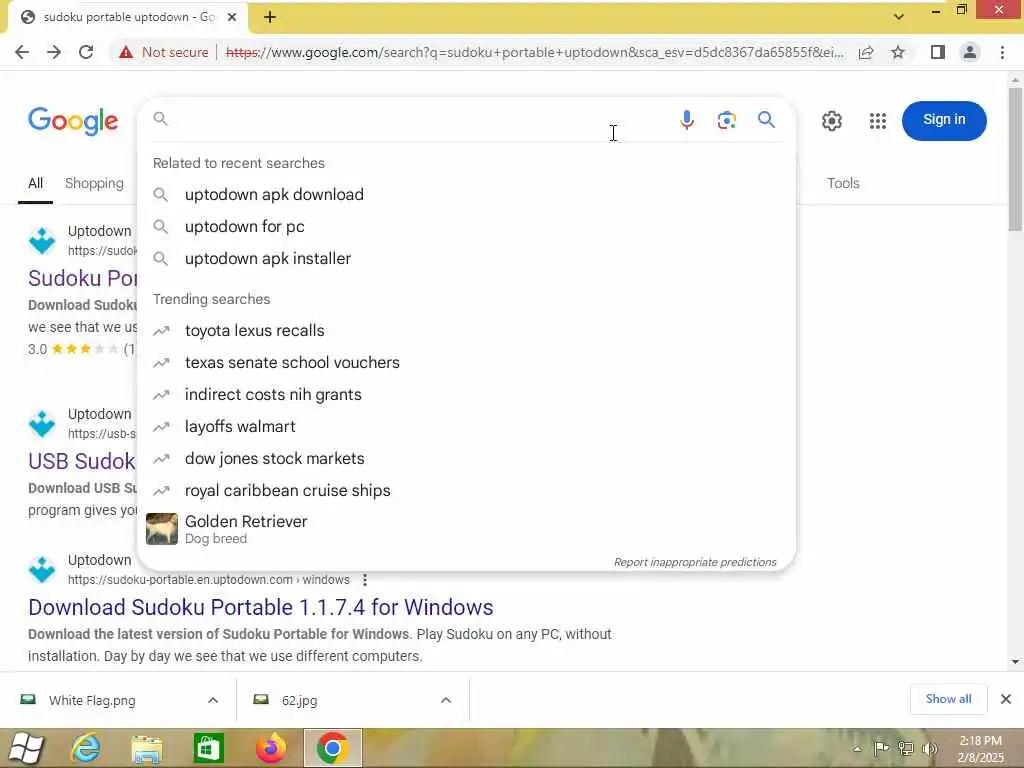The width and height of the screenshot is (1024, 768).
Task: Open Download Sudoku Portable 1.1.7.4 for Windows
Action: tap(261, 607)
